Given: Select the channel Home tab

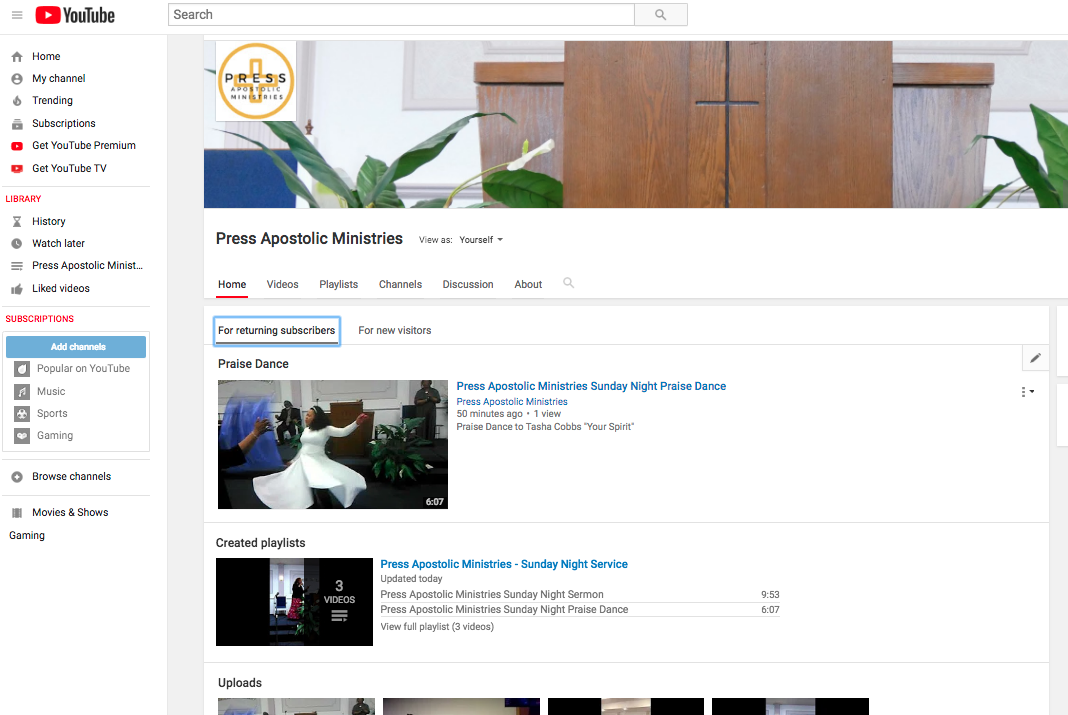Looking at the screenshot, I should [232, 285].
